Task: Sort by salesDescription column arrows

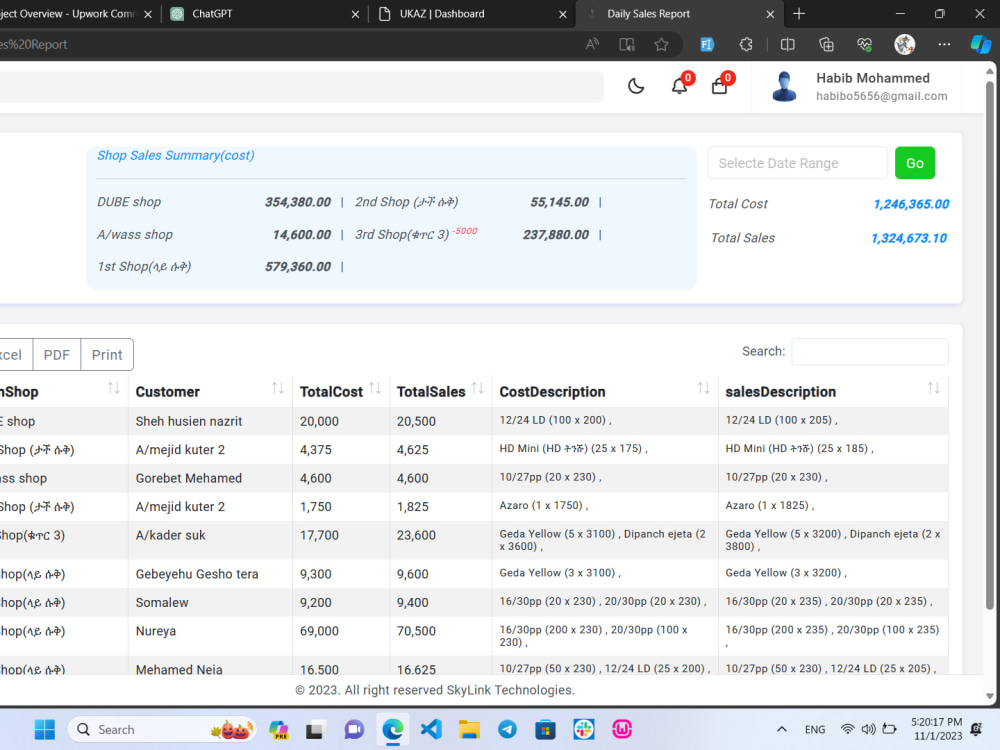Action: [x=933, y=388]
